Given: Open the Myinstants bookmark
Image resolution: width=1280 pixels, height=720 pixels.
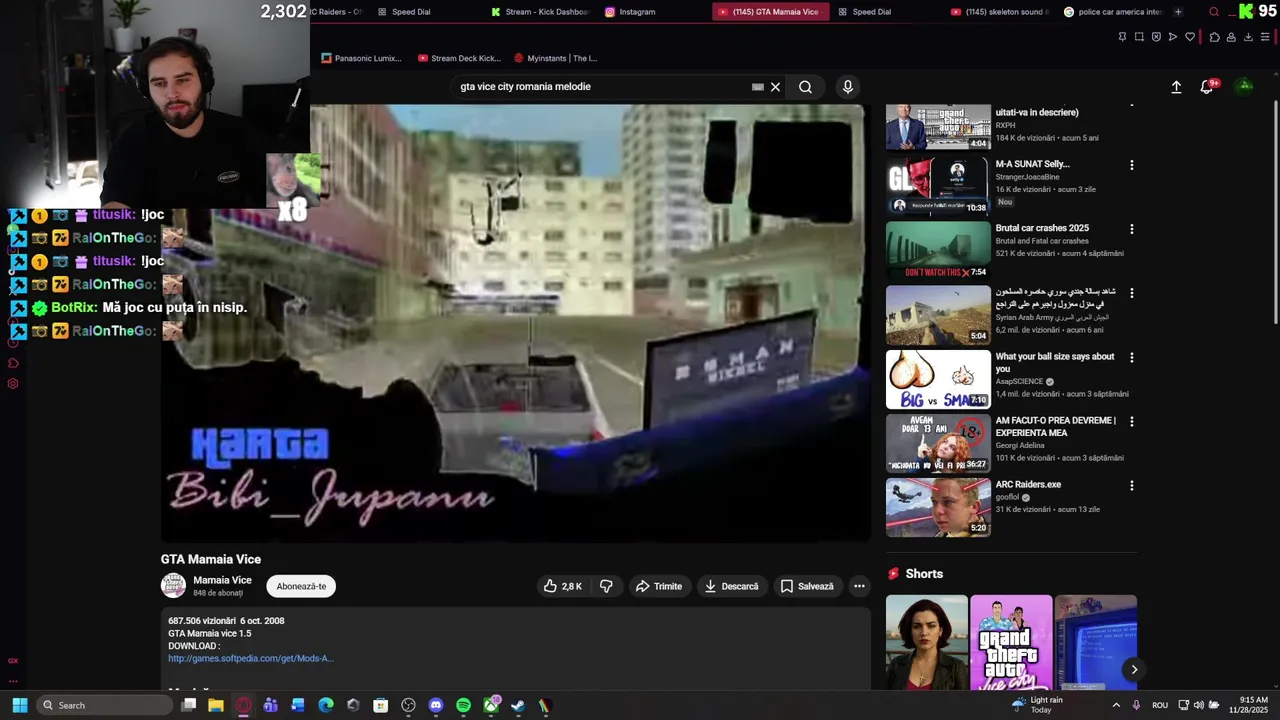Looking at the screenshot, I should point(555,58).
